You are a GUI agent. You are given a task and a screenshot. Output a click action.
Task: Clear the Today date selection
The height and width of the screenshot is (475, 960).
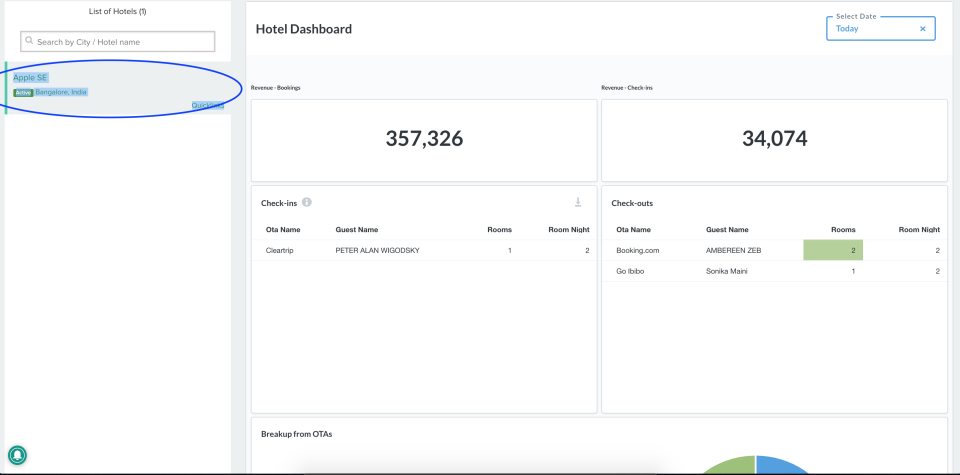tap(922, 29)
